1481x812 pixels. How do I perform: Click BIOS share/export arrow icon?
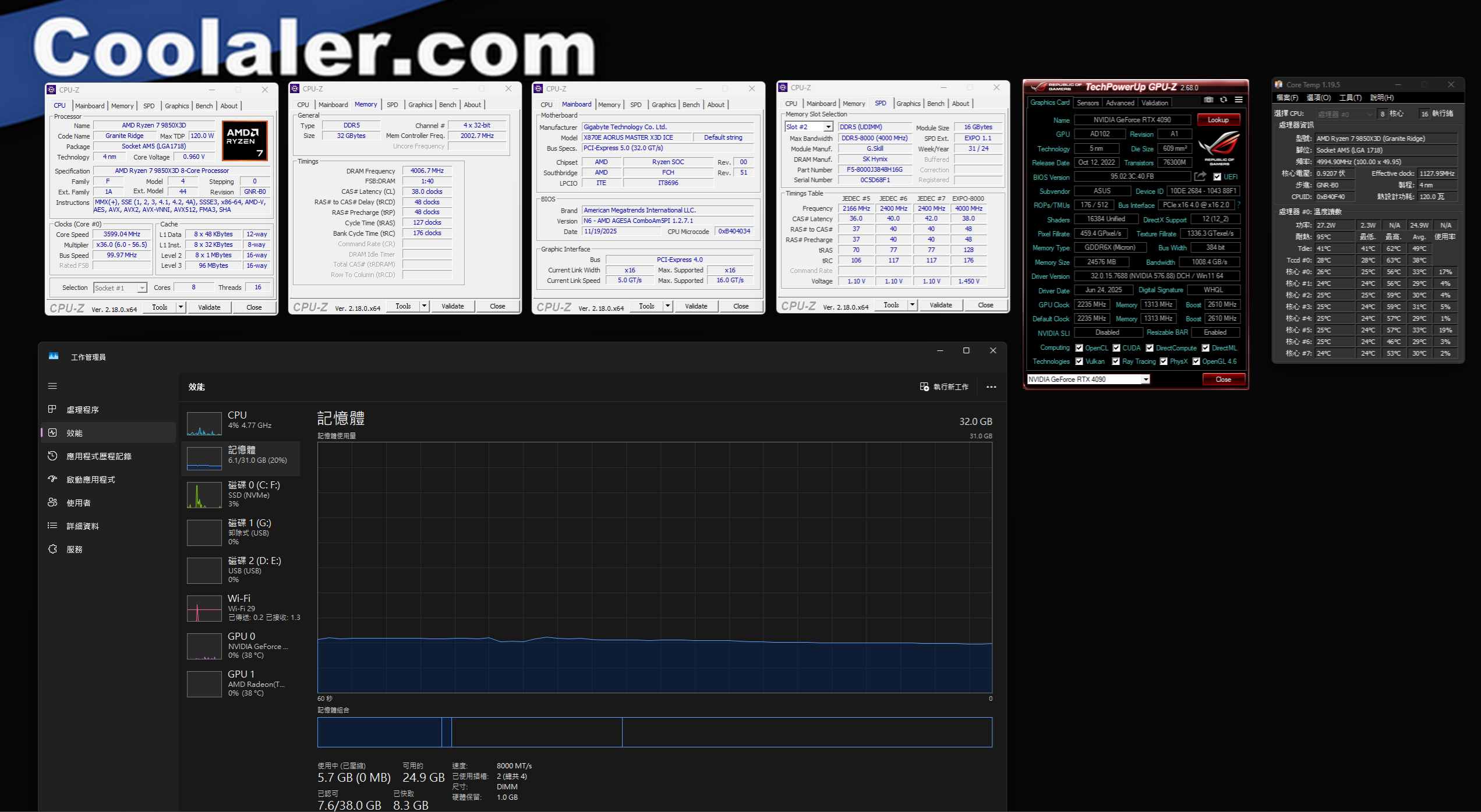pyautogui.click(x=1200, y=176)
